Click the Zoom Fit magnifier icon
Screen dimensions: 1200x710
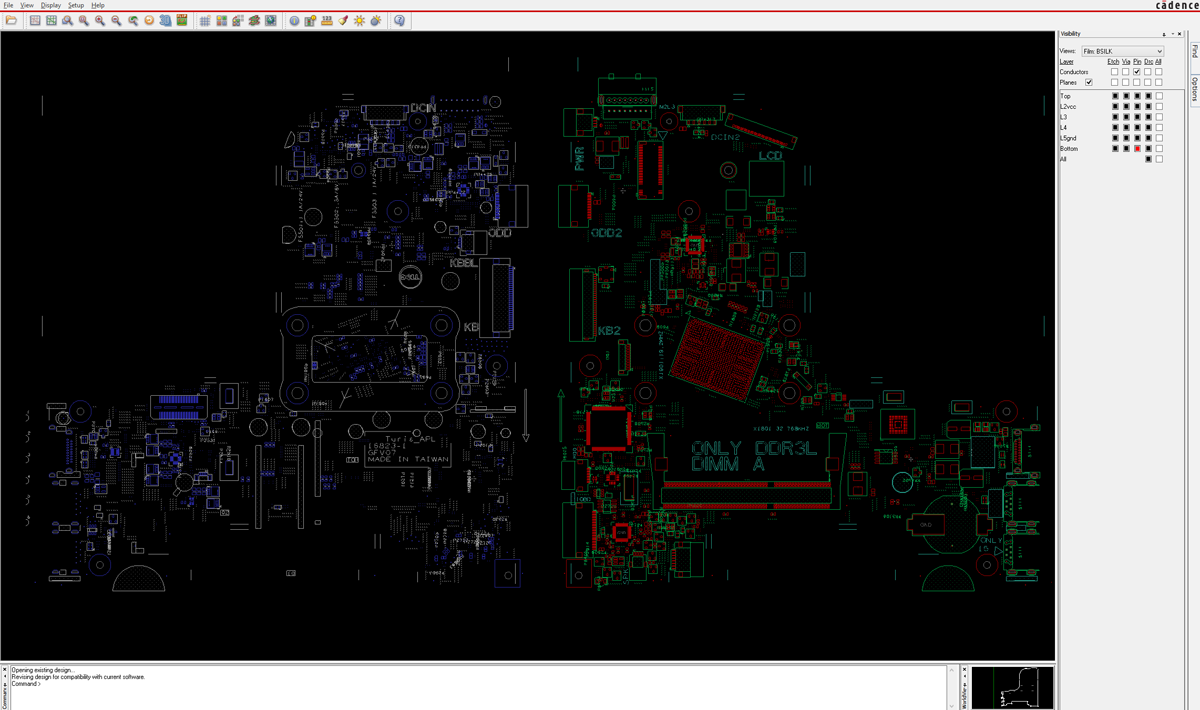[84, 20]
